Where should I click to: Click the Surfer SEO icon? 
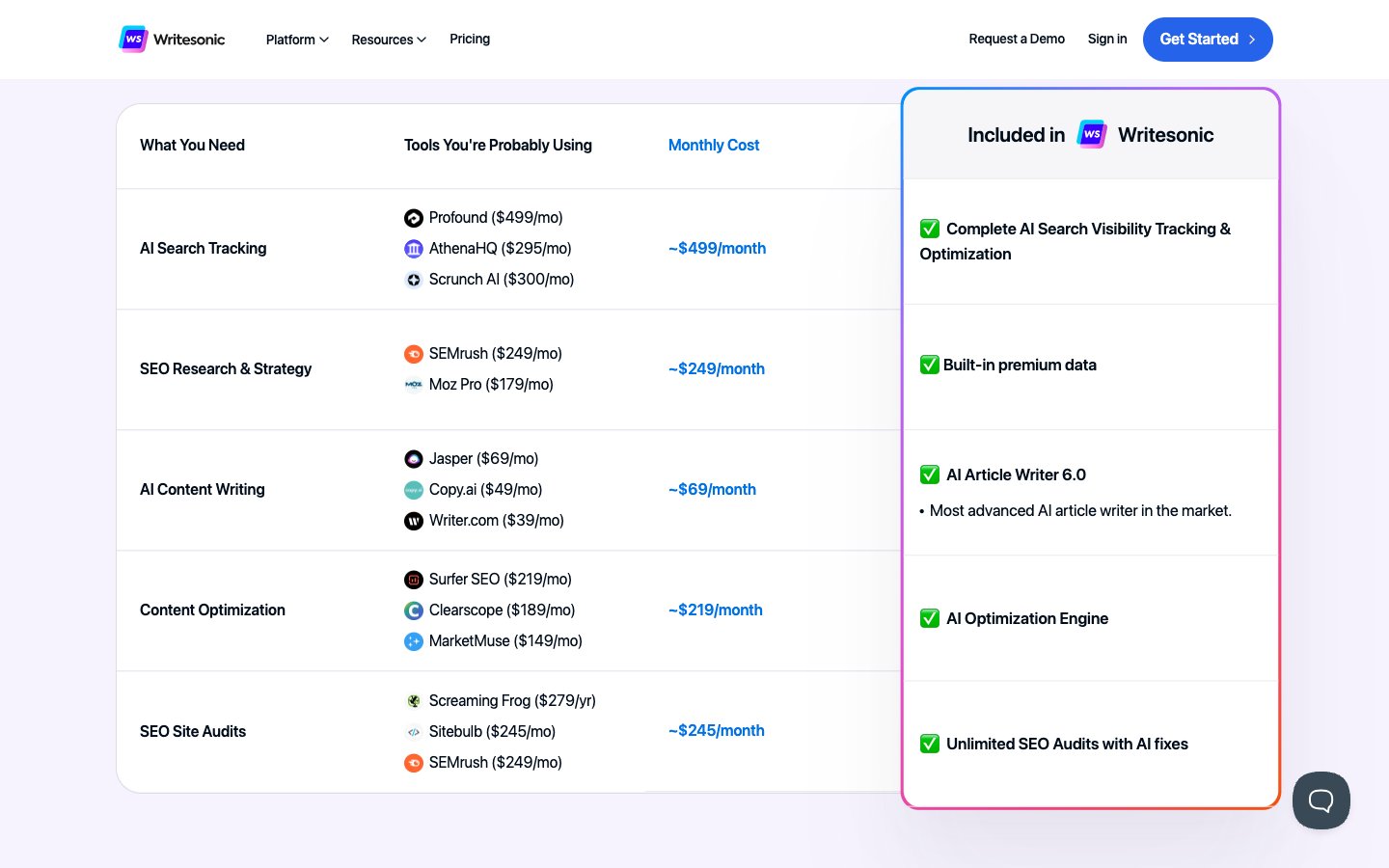coord(414,580)
